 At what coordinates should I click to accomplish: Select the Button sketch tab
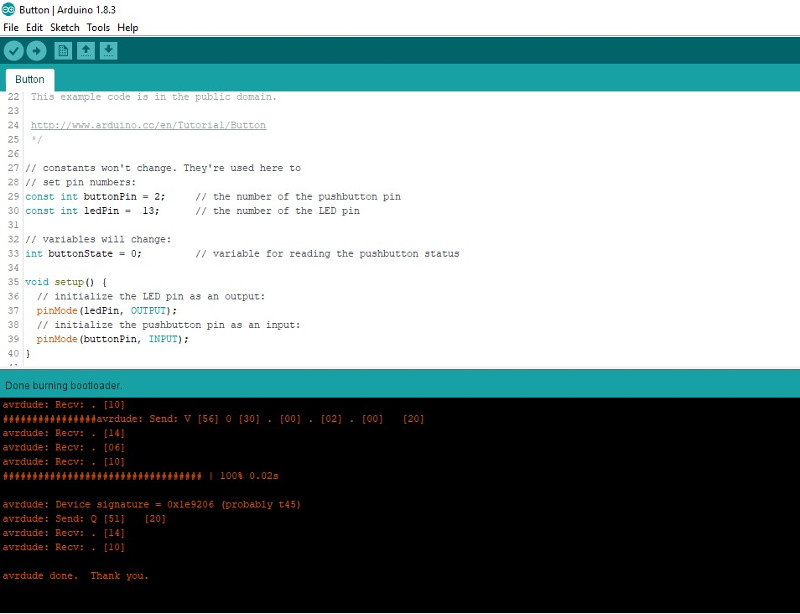pos(30,80)
